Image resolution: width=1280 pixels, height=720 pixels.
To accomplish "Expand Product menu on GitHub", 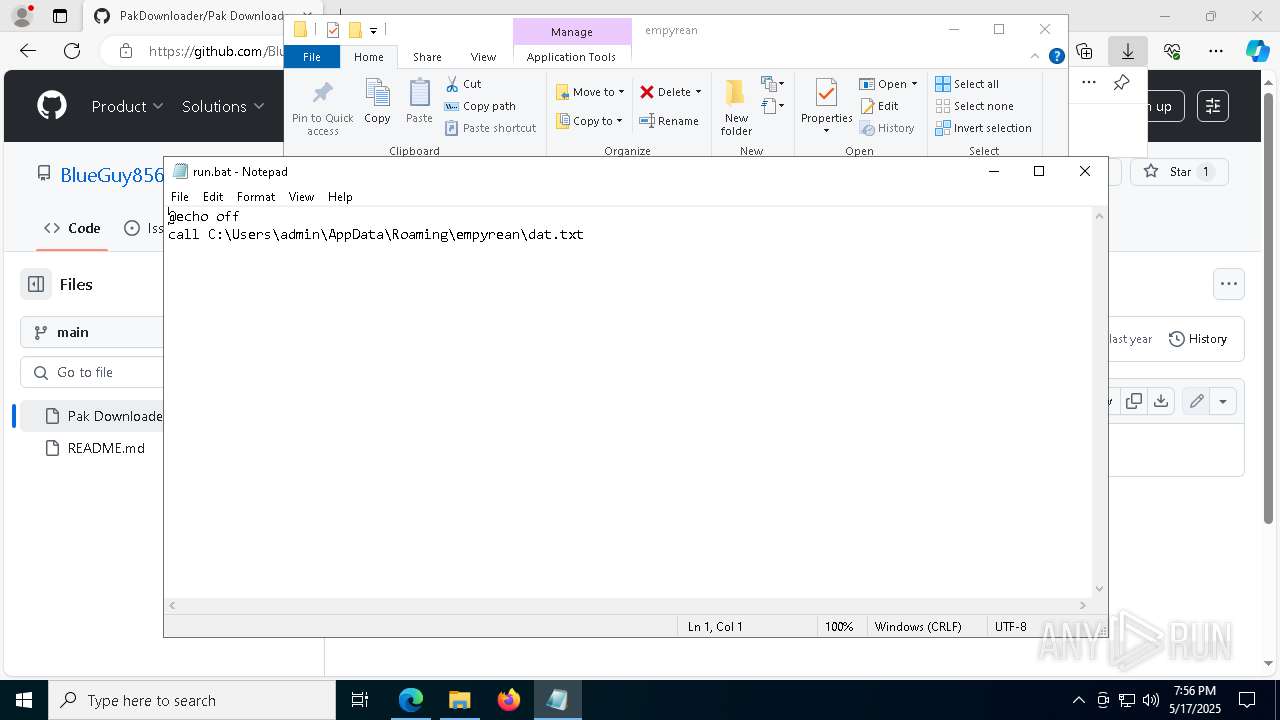I will (127, 106).
